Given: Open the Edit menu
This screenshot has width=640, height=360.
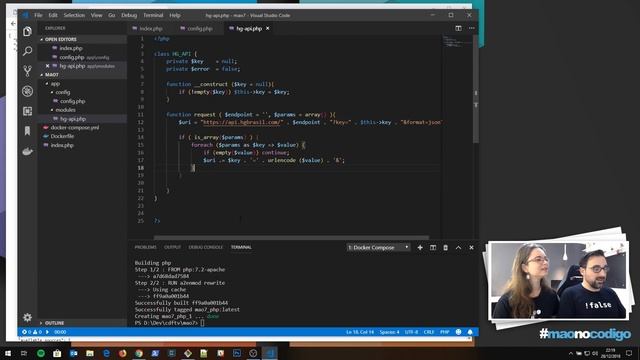Looking at the screenshot, I should pos(53,15).
